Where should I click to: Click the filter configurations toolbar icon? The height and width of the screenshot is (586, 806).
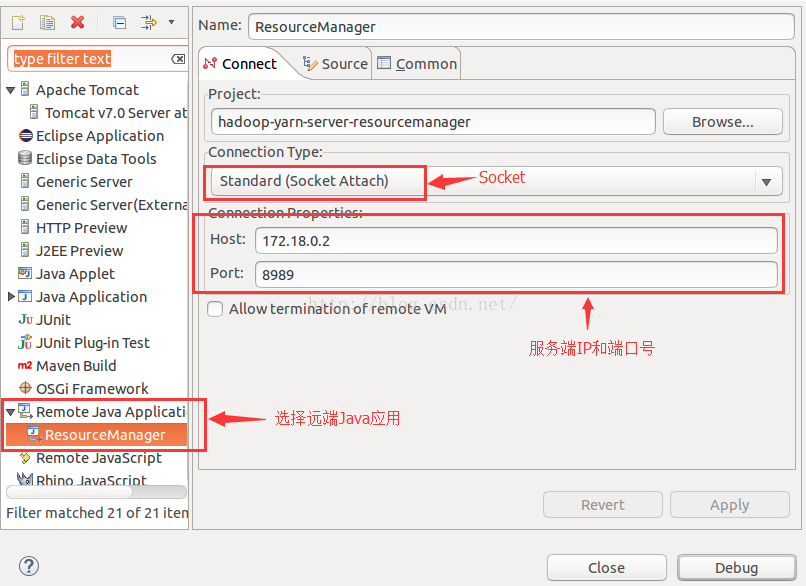[149, 22]
